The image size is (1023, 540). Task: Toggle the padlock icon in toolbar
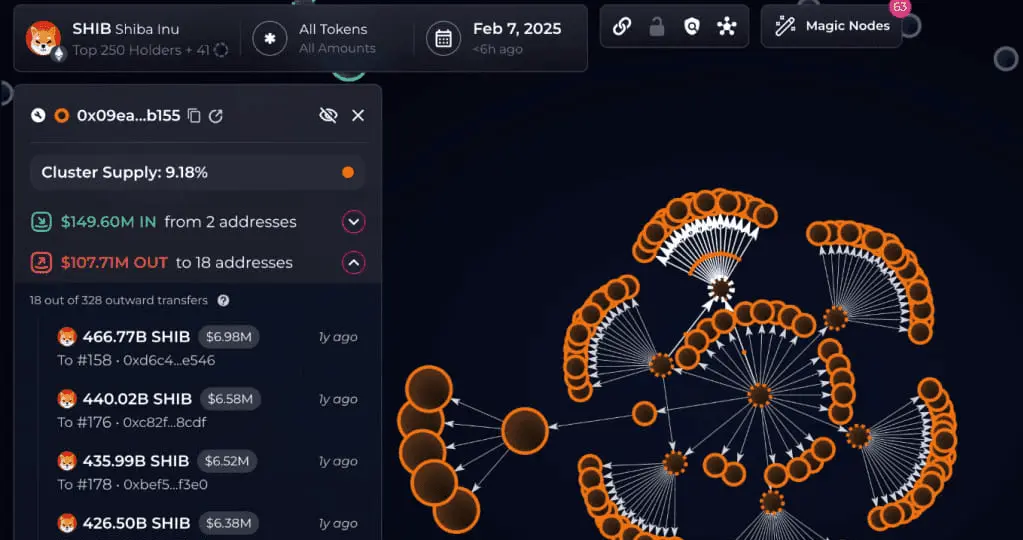pos(657,27)
